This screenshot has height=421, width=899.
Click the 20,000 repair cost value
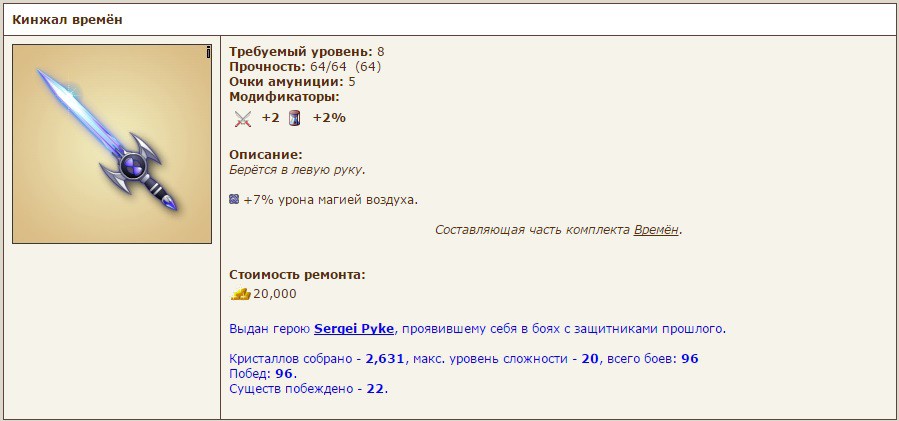coord(275,294)
